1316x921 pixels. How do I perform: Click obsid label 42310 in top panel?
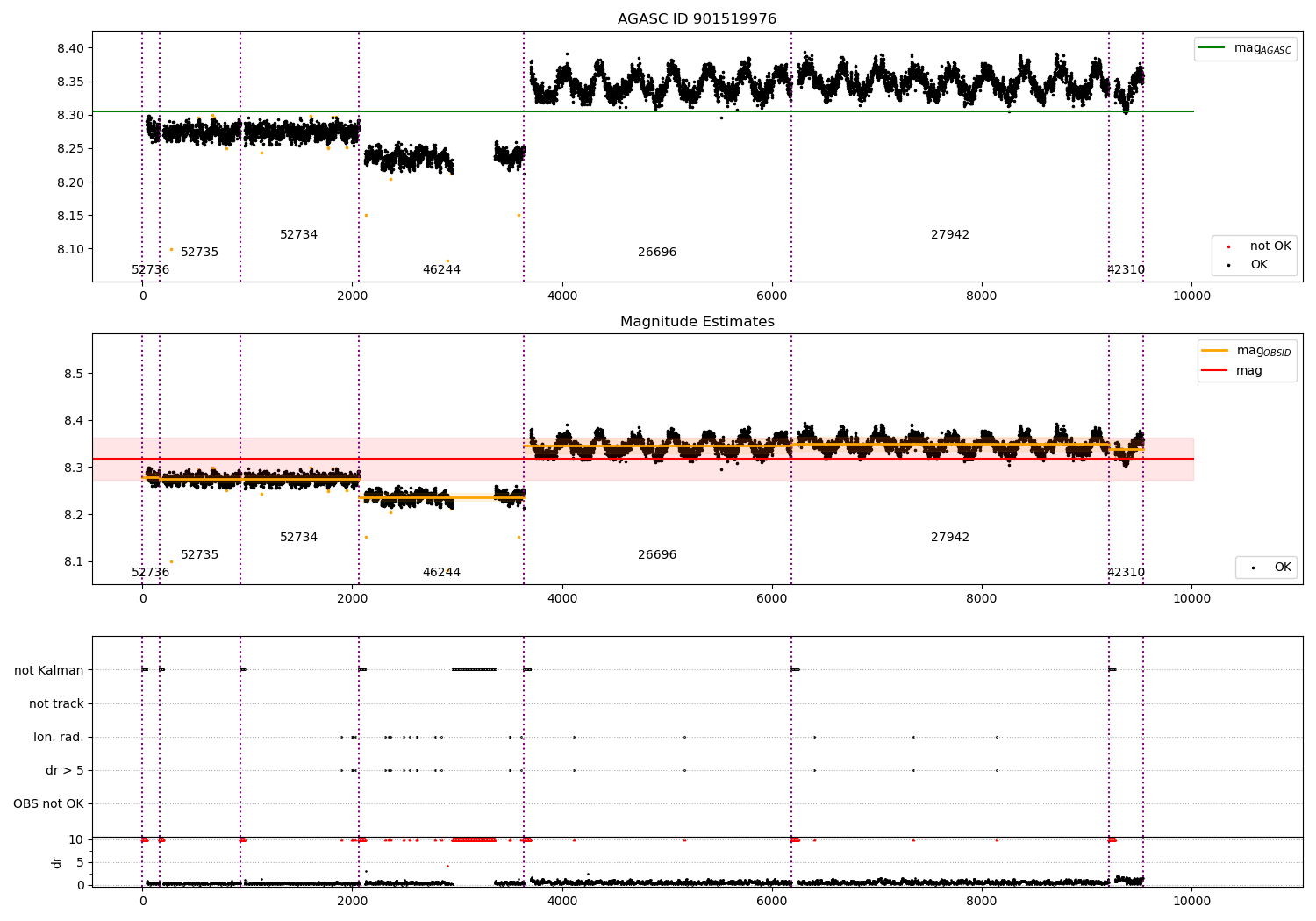pos(1126,270)
